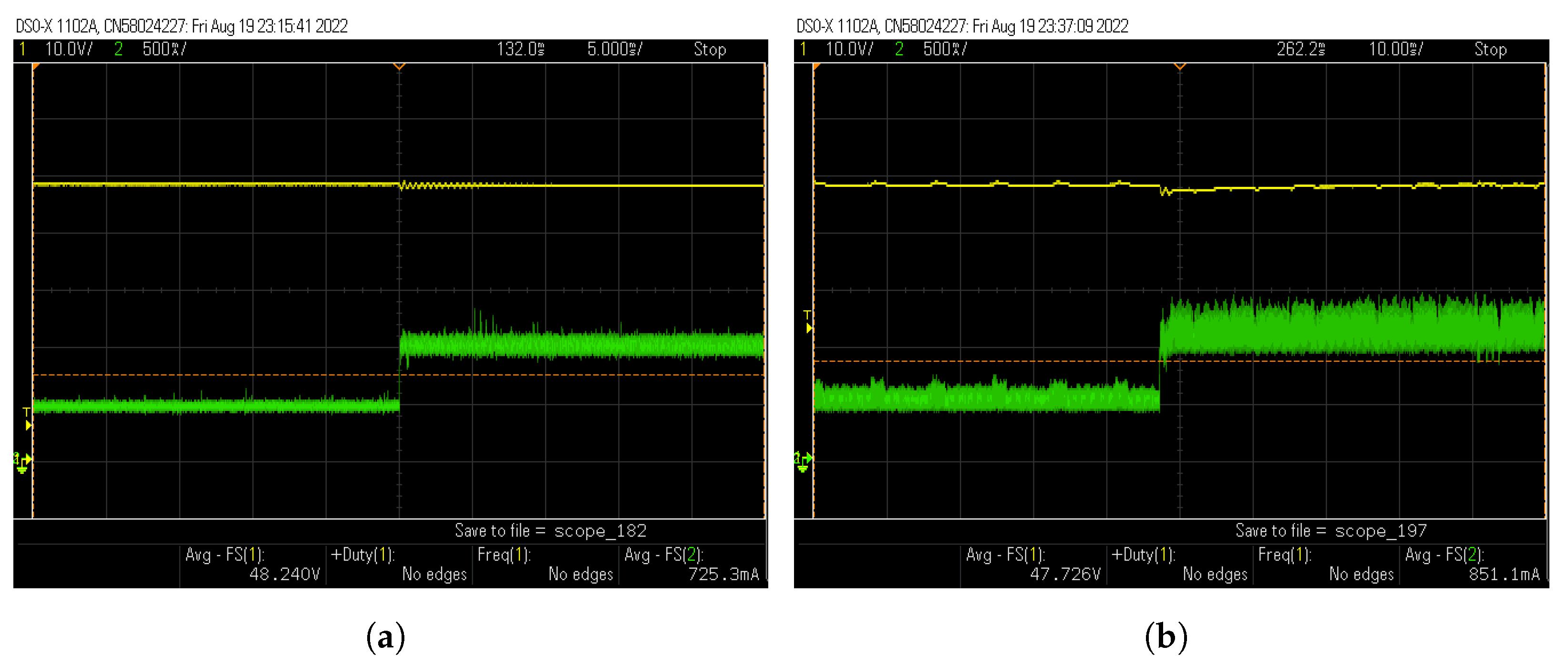Viewport: 1568px width, 666px height.
Task: Click channel ground marker in right scope
Action: [802, 461]
